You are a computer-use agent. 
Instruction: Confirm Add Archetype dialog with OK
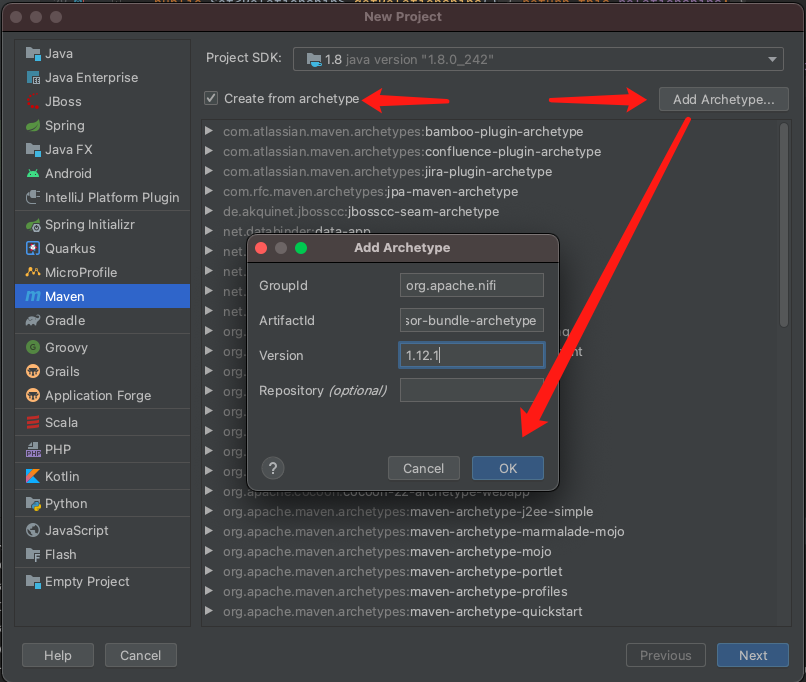click(x=508, y=468)
